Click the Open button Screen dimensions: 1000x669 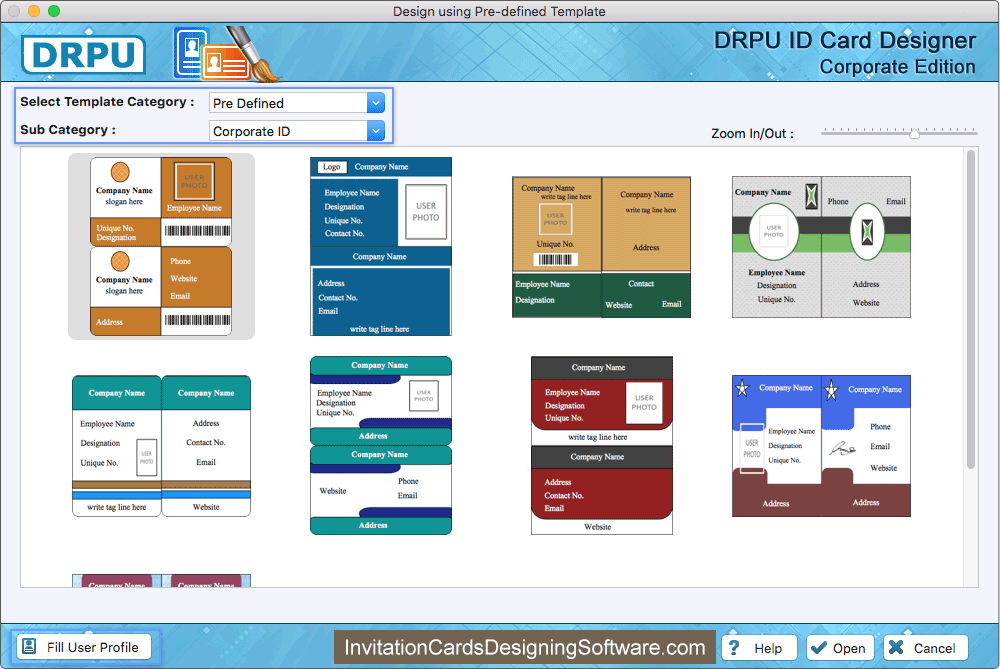coord(841,648)
